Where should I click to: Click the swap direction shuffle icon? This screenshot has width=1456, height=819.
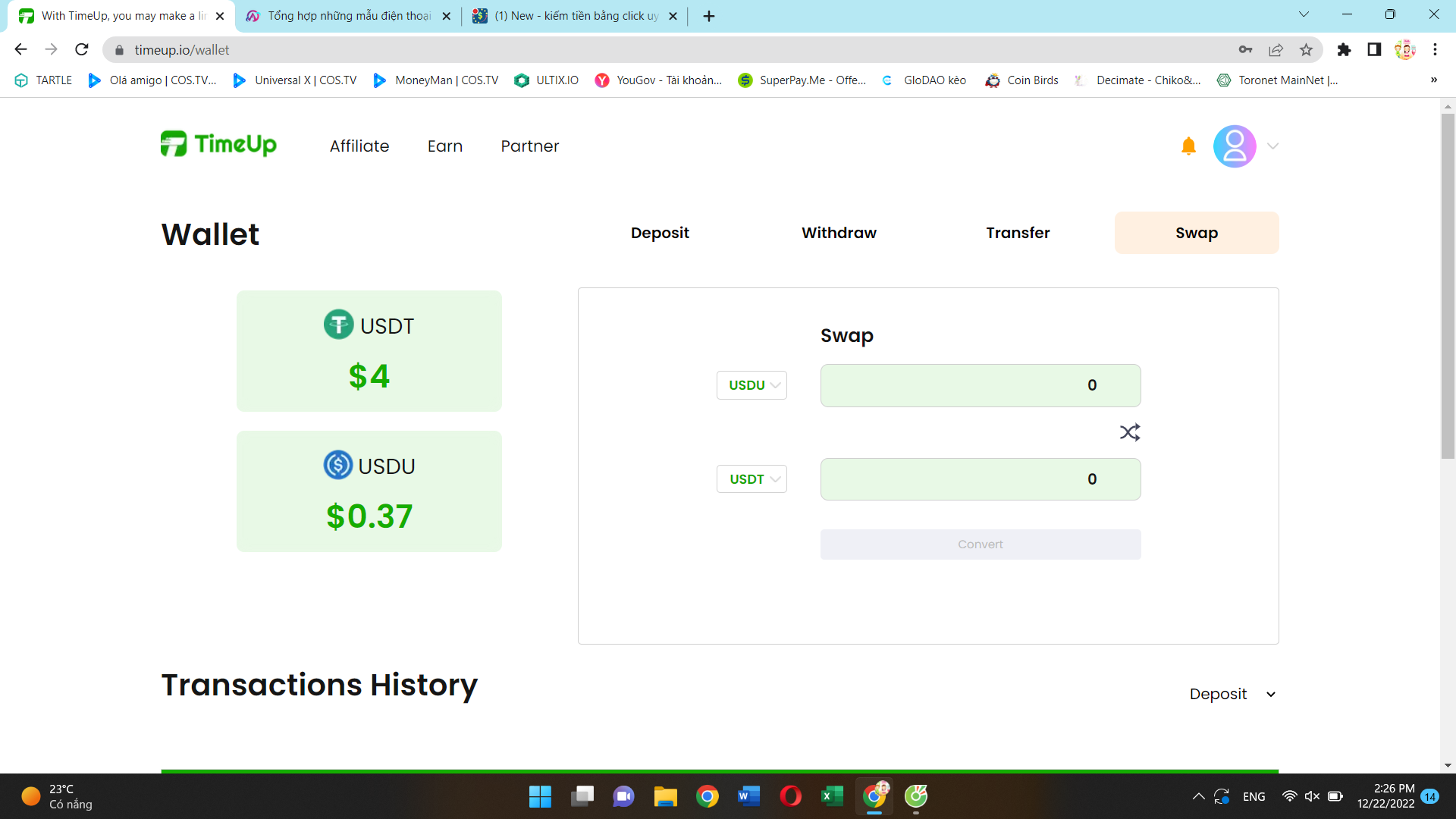tap(1129, 432)
